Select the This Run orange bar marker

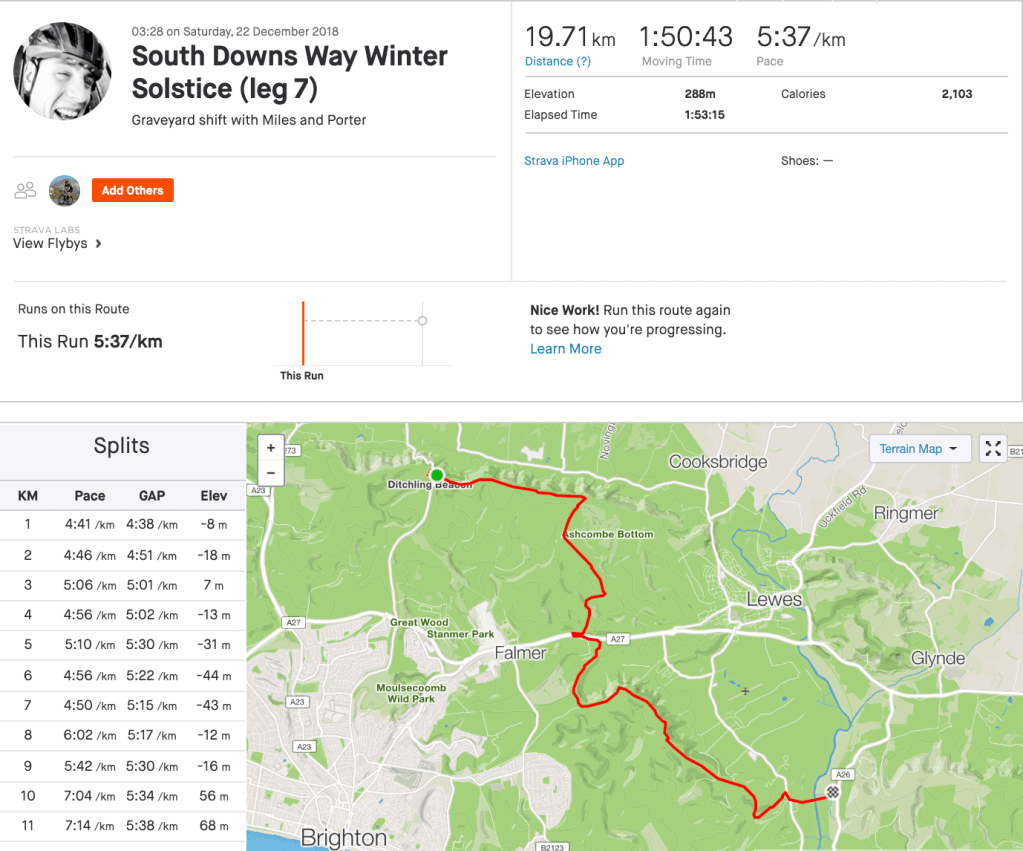coord(303,333)
